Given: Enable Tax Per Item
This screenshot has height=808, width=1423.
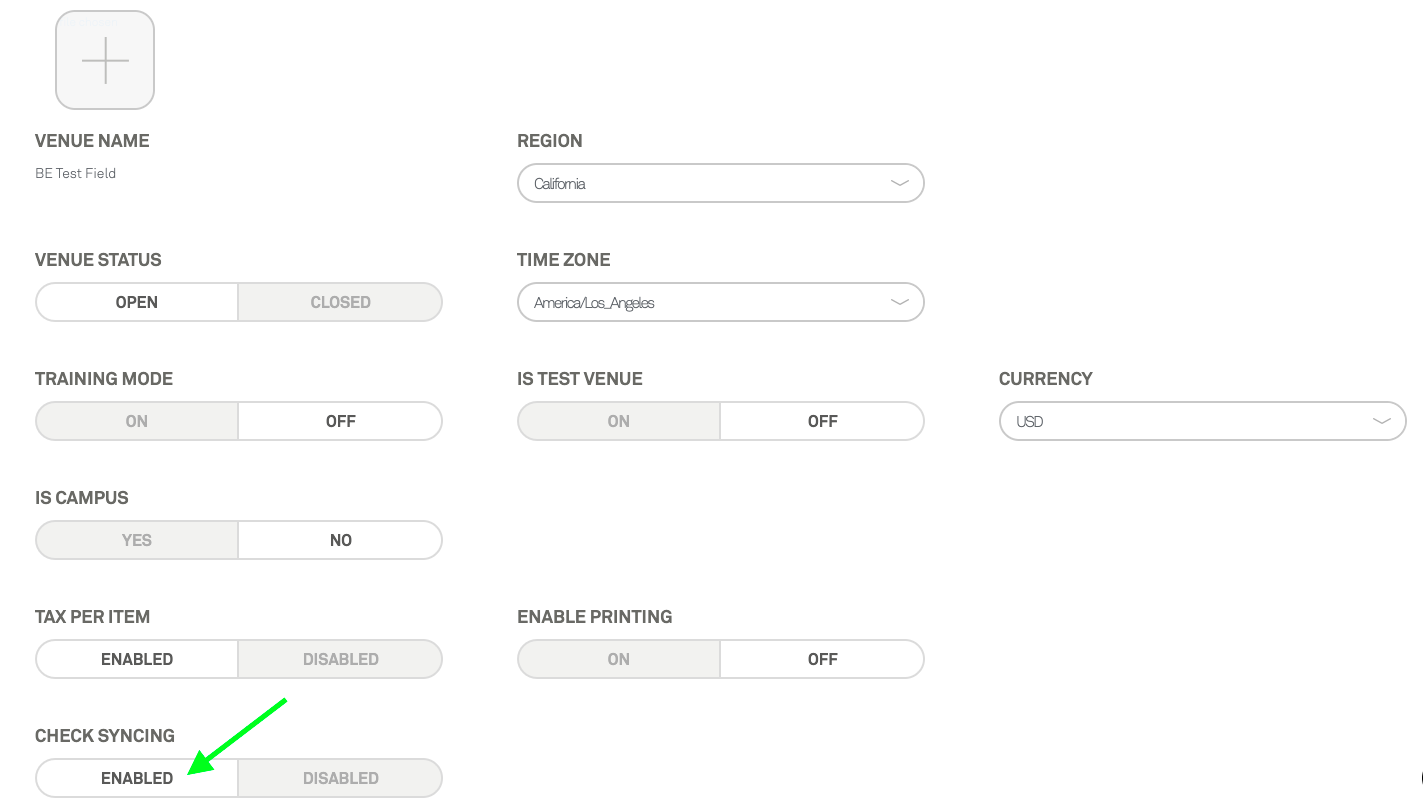Looking at the screenshot, I should (x=137, y=659).
